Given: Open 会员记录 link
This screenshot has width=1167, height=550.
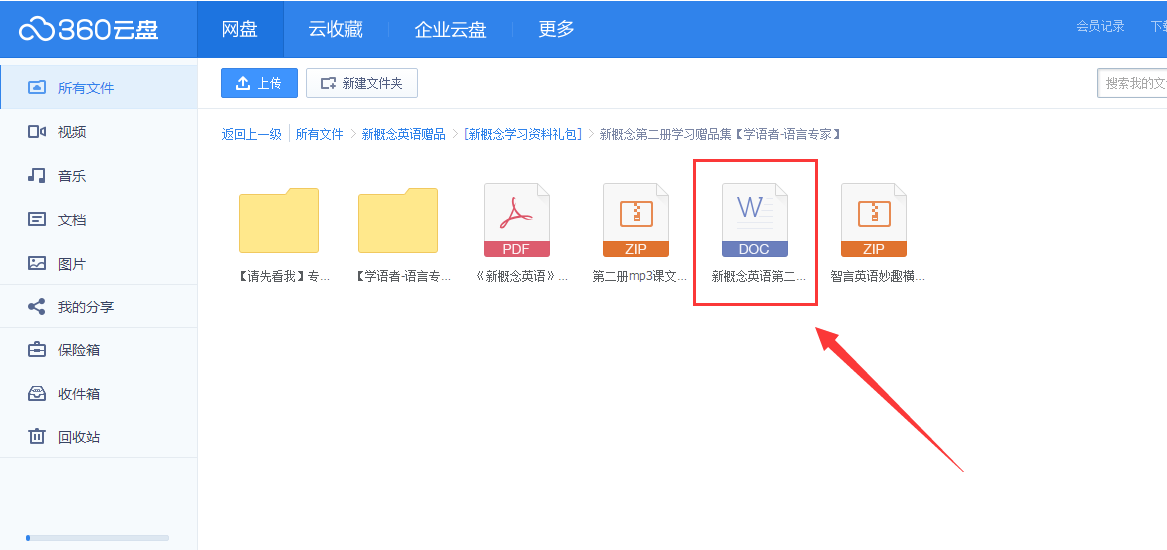Looking at the screenshot, I should (1100, 26).
